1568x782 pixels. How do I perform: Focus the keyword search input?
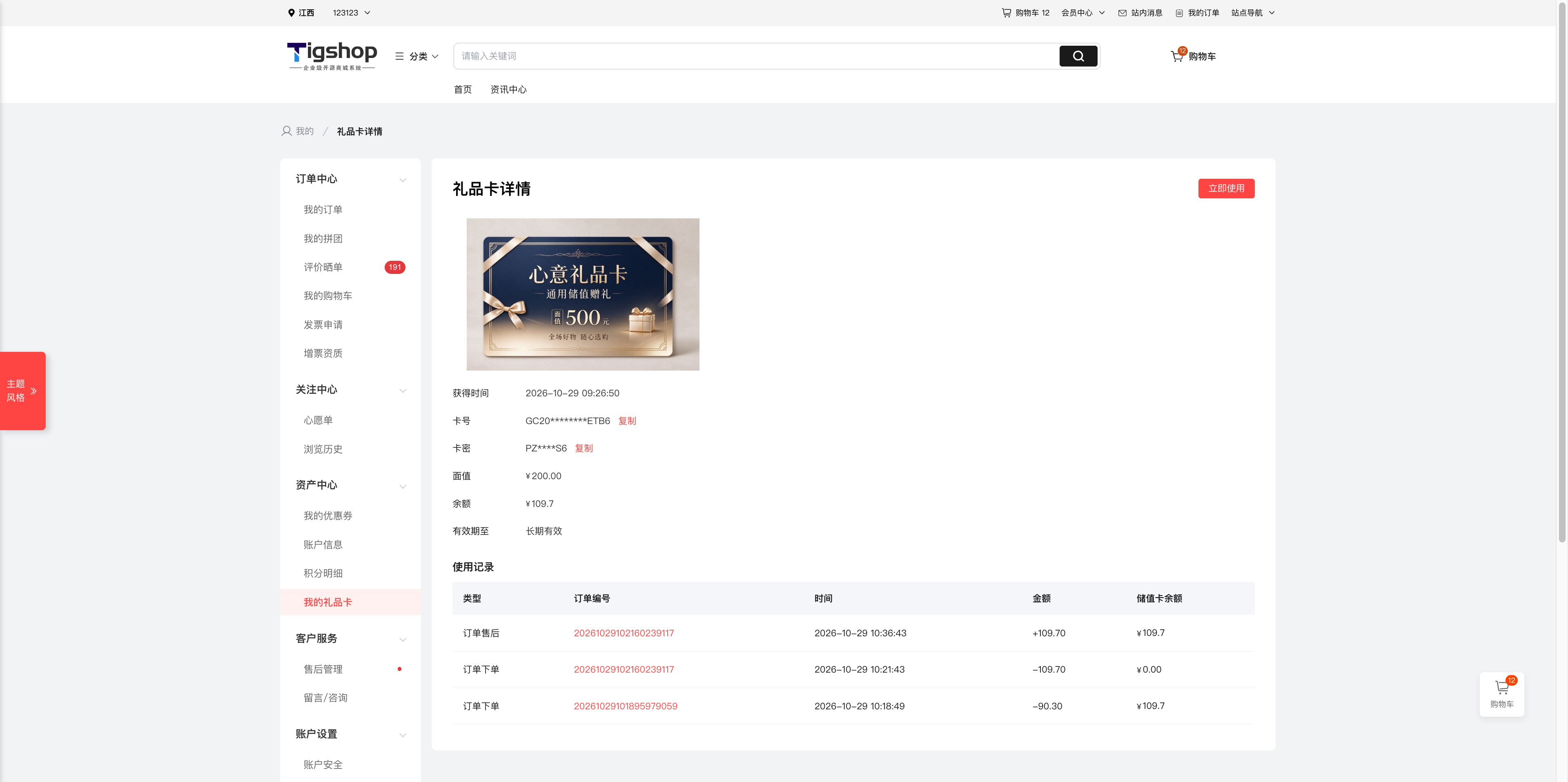point(756,56)
